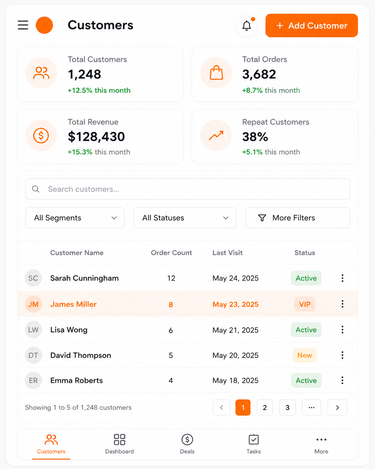375x469 pixels.
Task: Select the name Sarah Cunningham
Action: coord(84,278)
